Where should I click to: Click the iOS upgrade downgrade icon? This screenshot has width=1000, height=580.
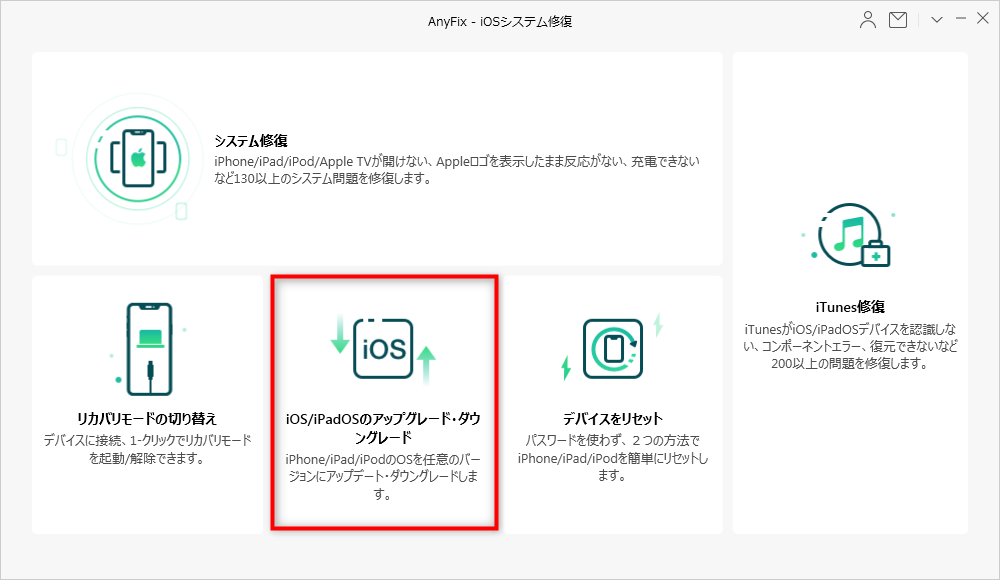pos(383,349)
